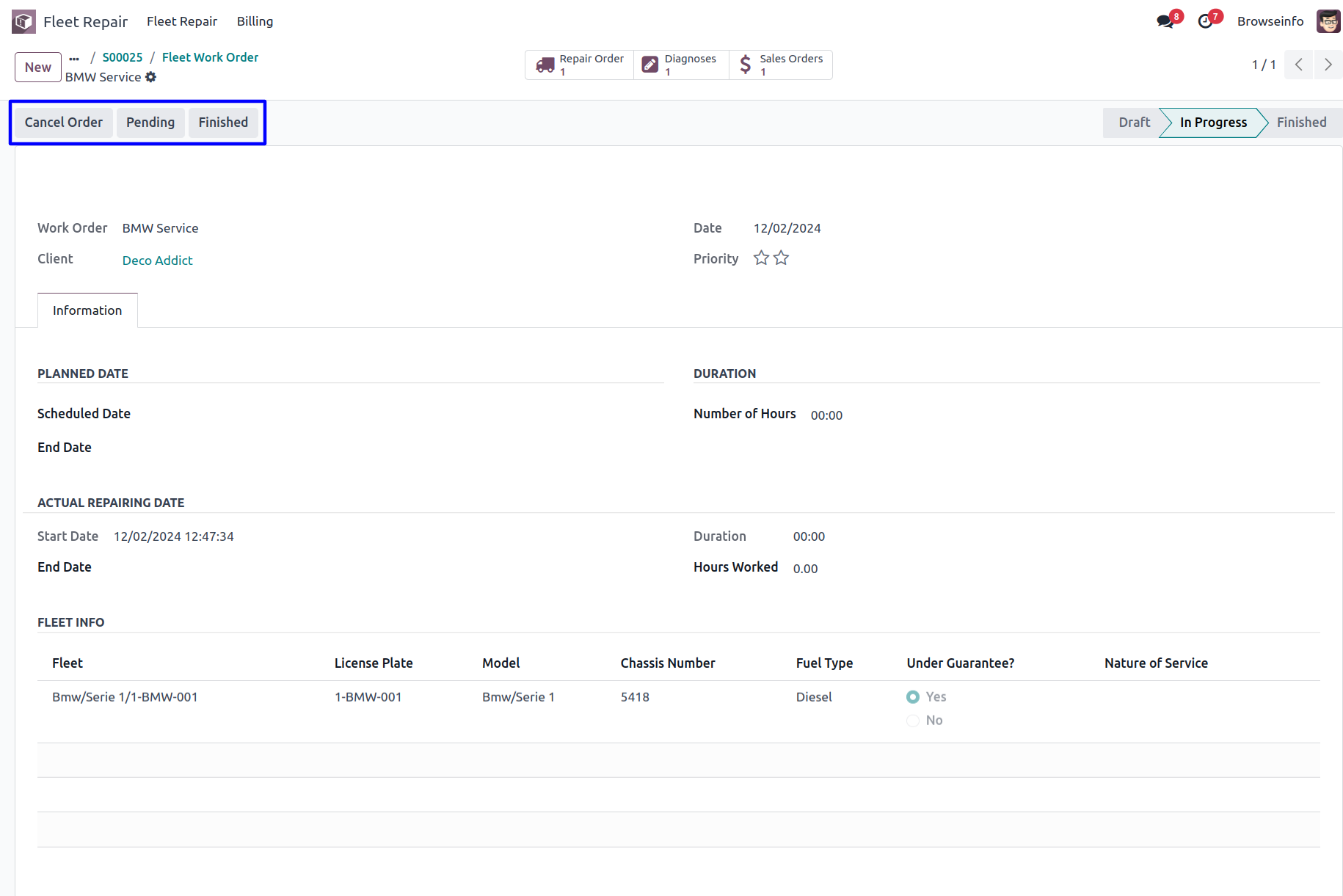
Task: Select No for Under Guarantee
Action: point(913,721)
